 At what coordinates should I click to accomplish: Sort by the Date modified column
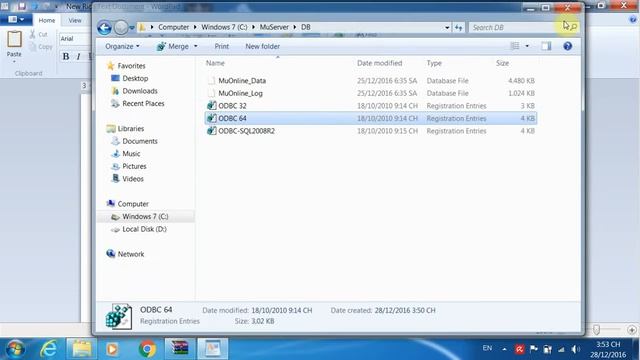tap(380, 63)
